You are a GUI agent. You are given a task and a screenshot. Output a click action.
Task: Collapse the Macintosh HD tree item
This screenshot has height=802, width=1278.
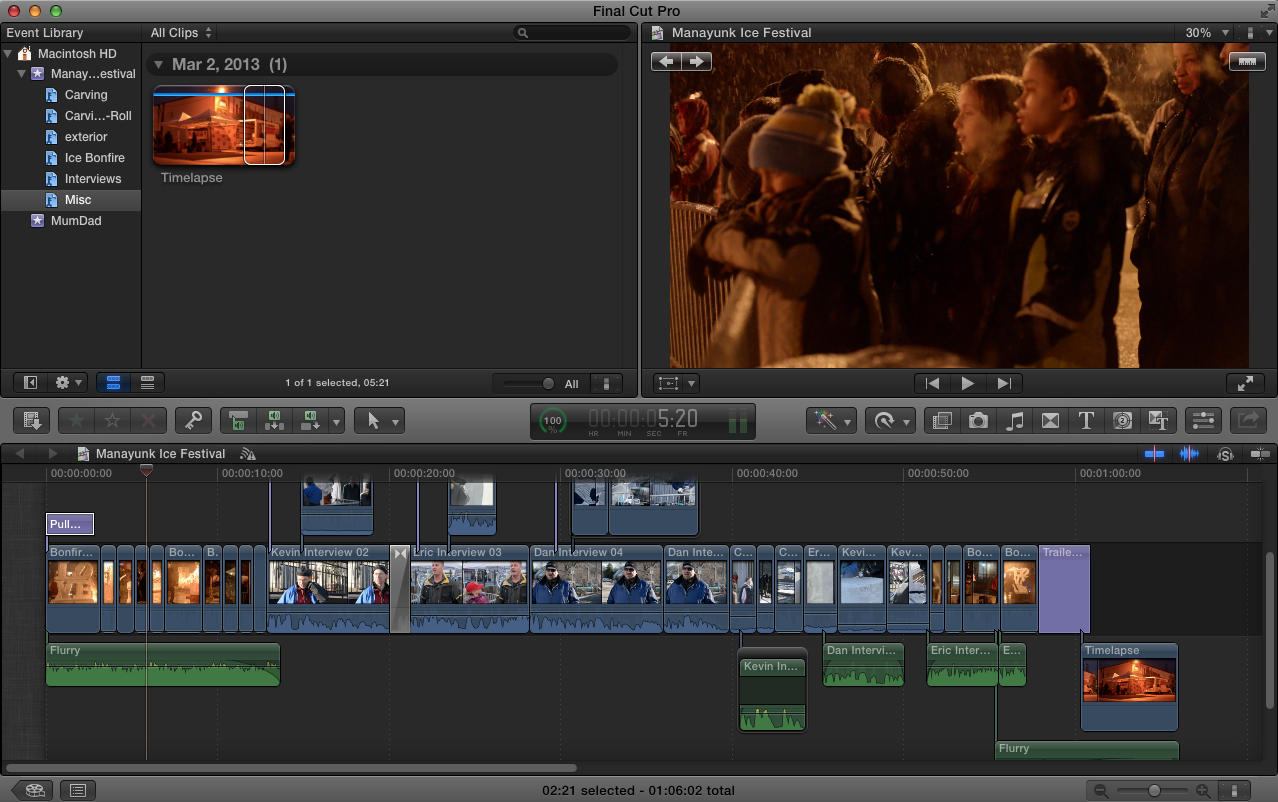tap(8, 53)
